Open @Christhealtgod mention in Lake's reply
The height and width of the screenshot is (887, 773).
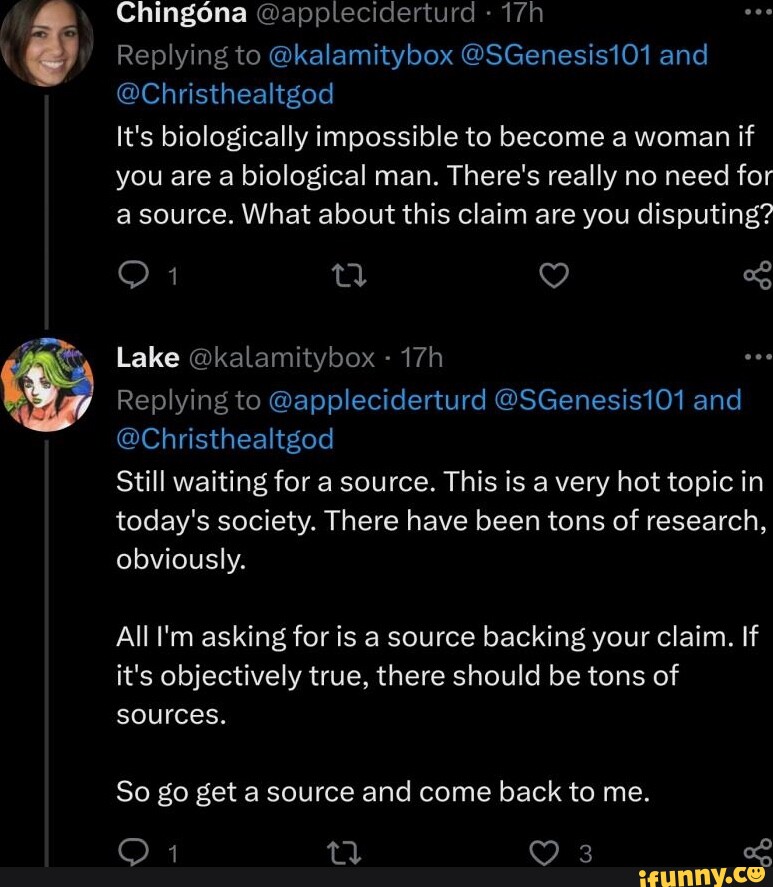(x=225, y=440)
